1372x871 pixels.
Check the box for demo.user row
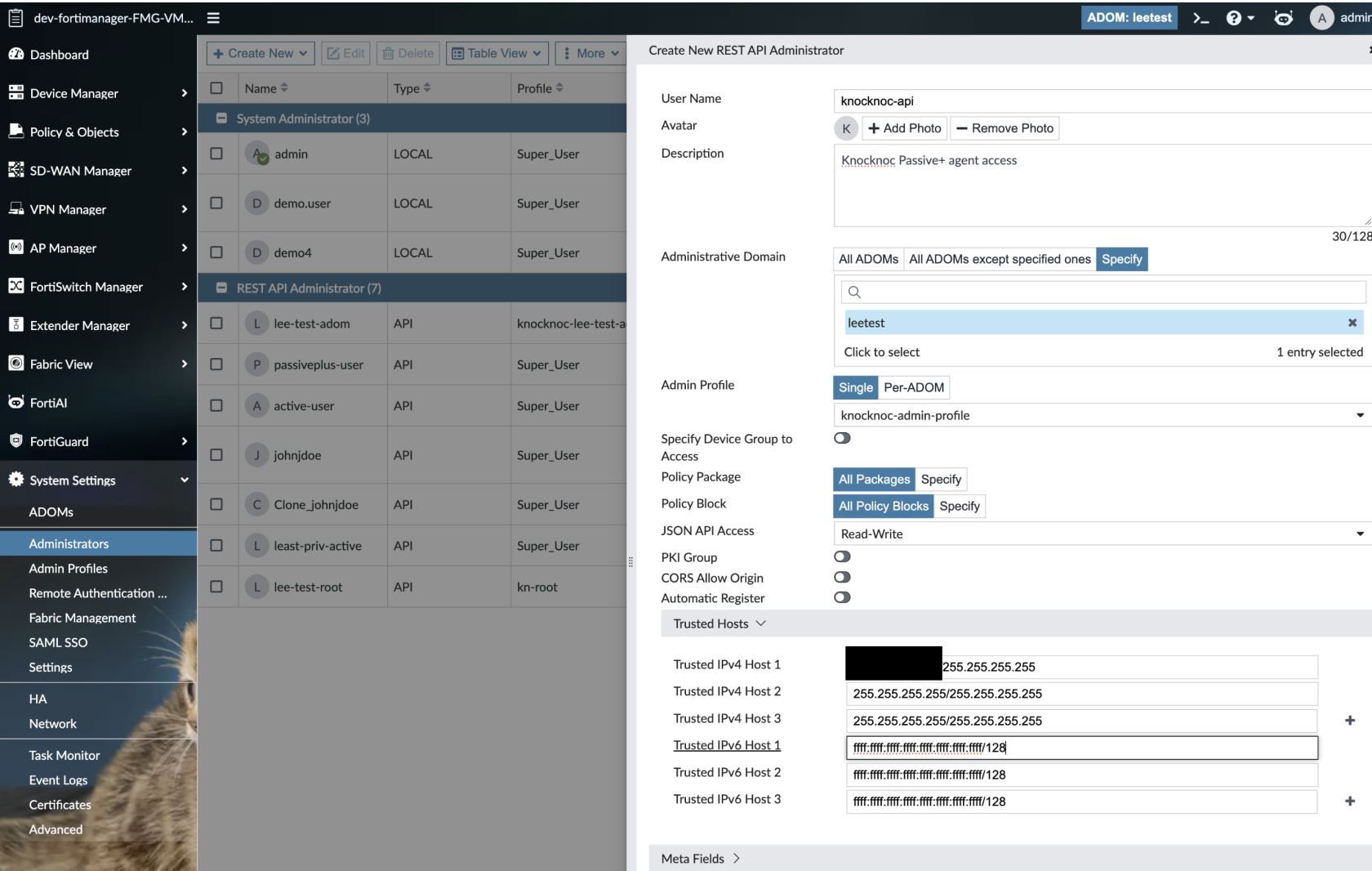tap(216, 203)
